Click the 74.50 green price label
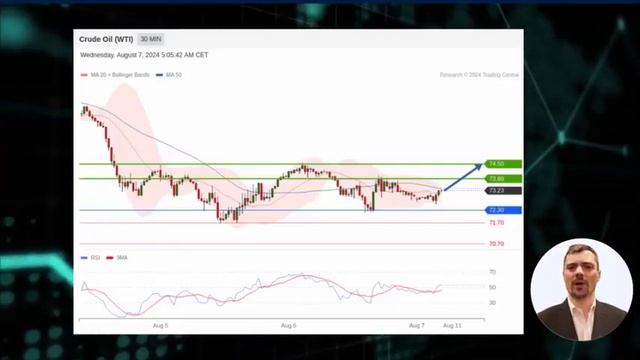 point(503,164)
